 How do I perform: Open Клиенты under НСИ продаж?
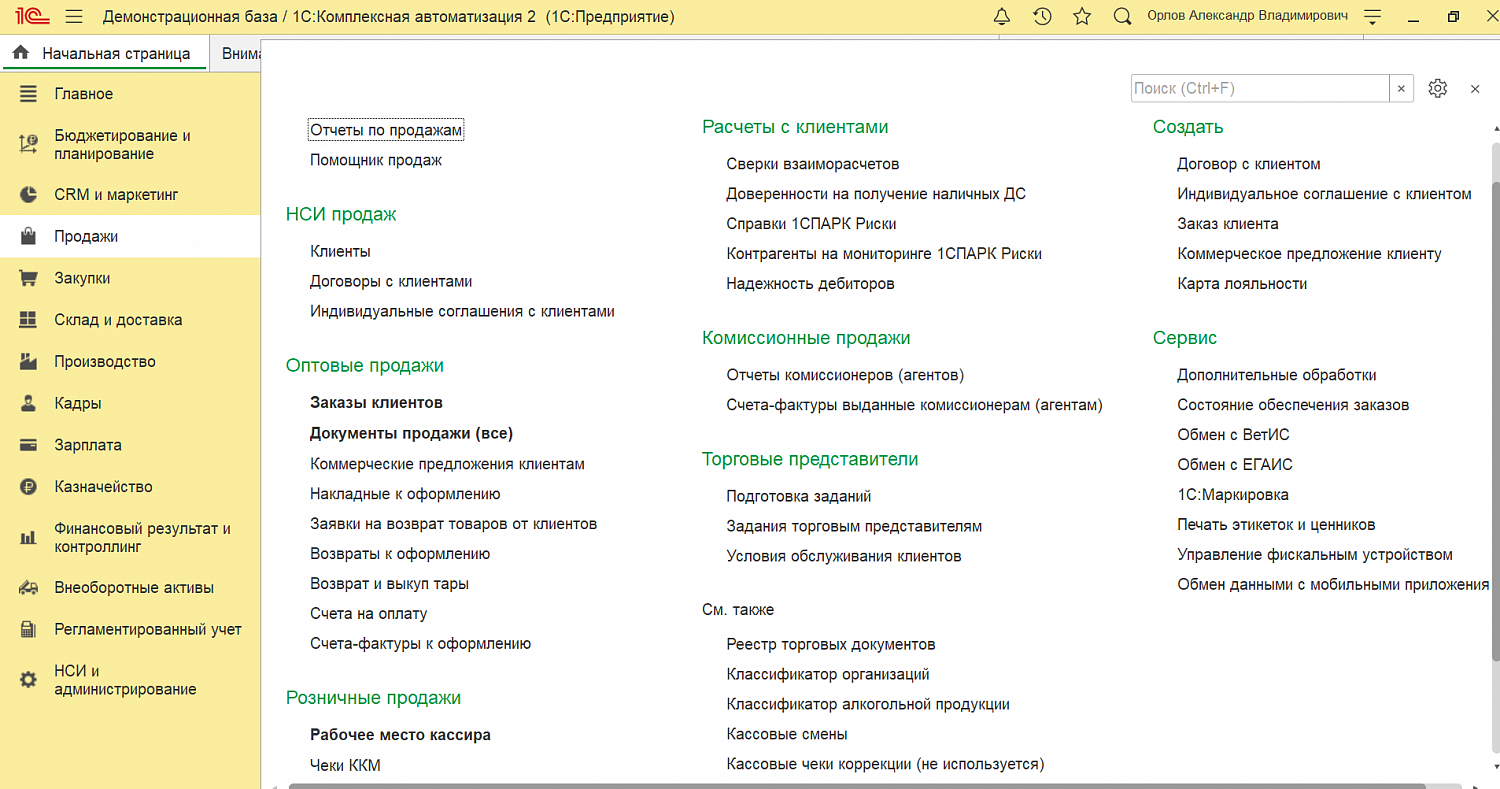pyautogui.click(x=340, y=252)
